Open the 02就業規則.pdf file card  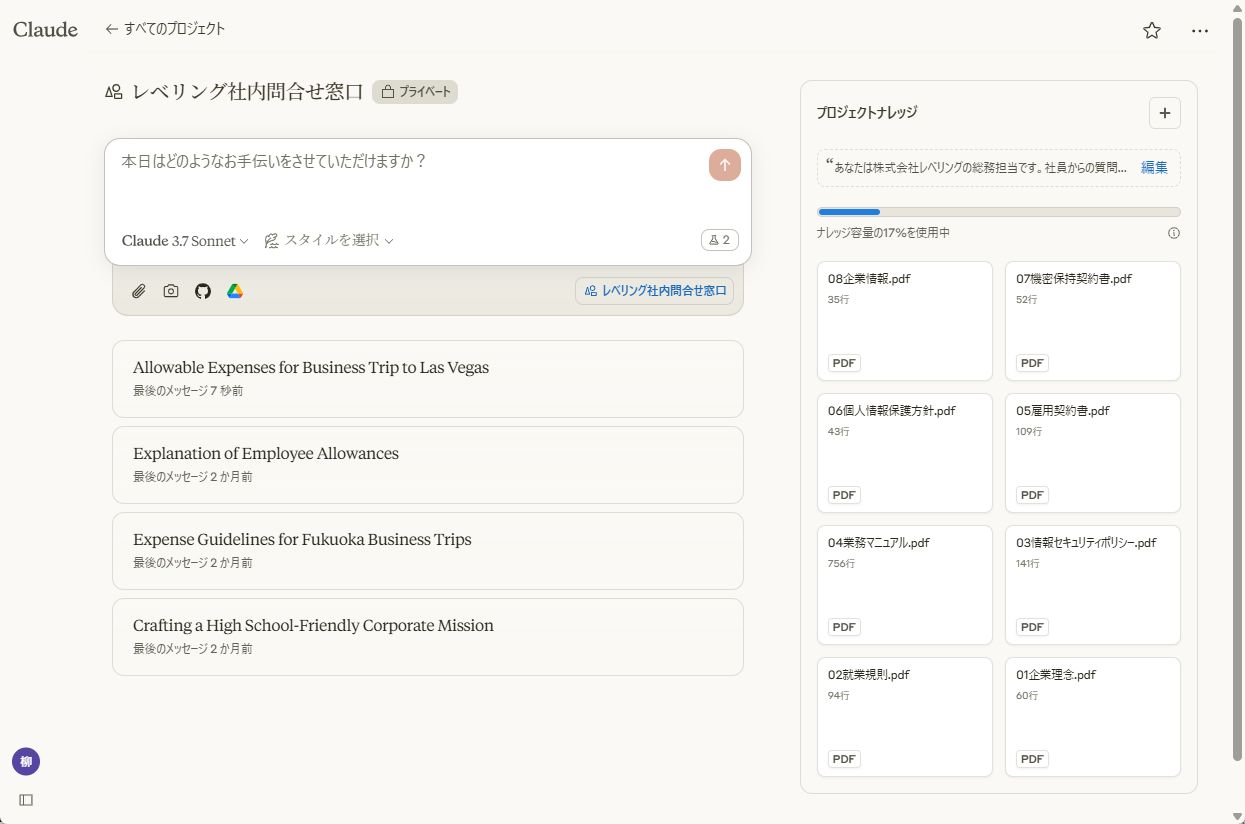pyautogui.click(x=904, y=717)
